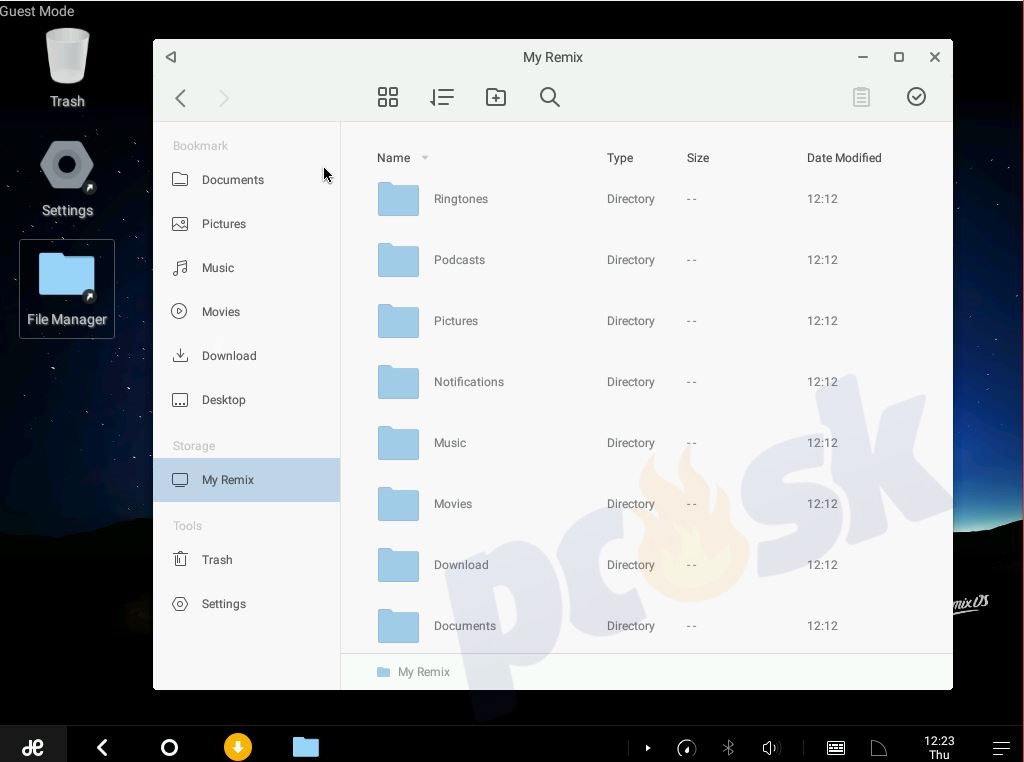1024x762 pixels.
Task: Open the clock showing 12:23 Thu
Action: [939, 748]
